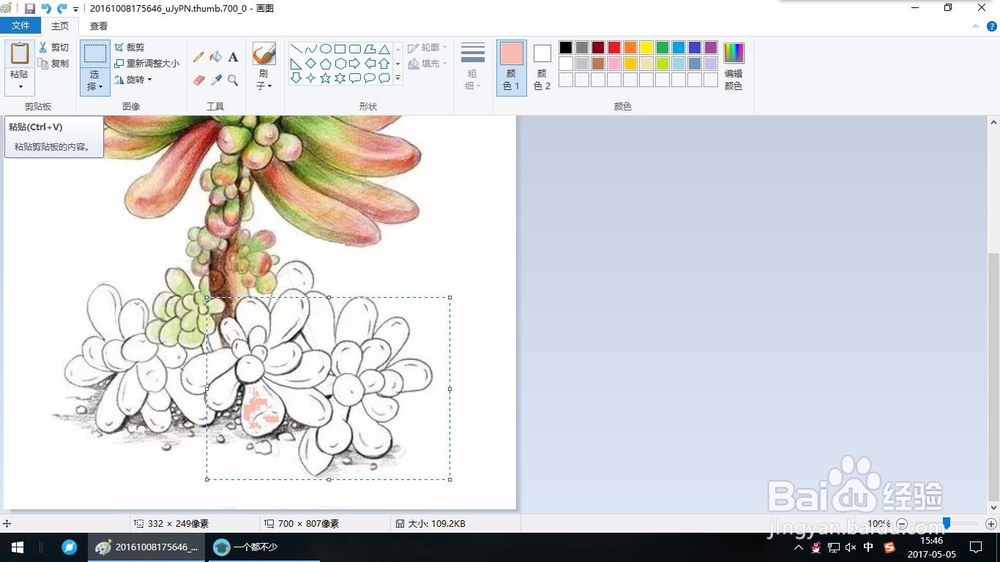Open Edit colors (编辑颜色) dialog
Image resolution: width=1000 pixels, height=562 pixels.
733,67
